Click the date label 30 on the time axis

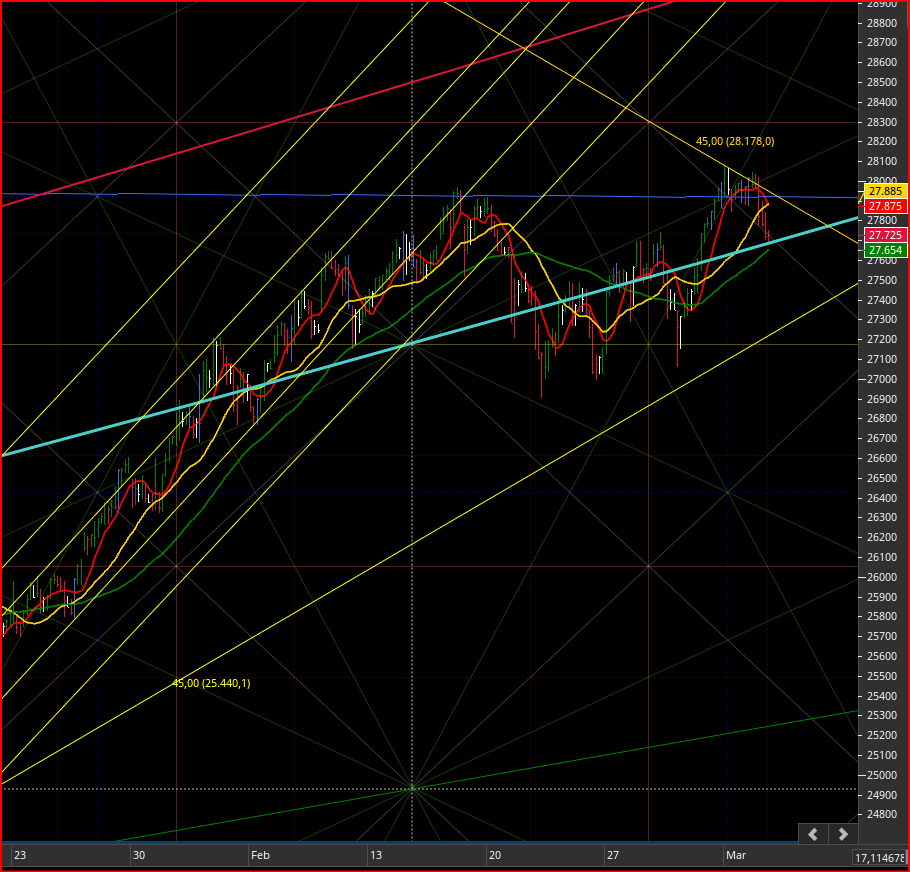[x=139, y=855]
